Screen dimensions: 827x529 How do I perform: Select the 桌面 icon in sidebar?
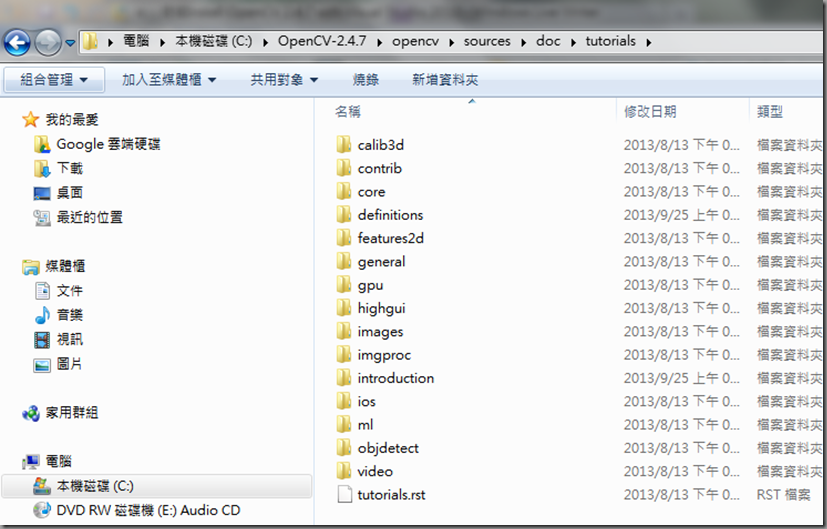42,193
